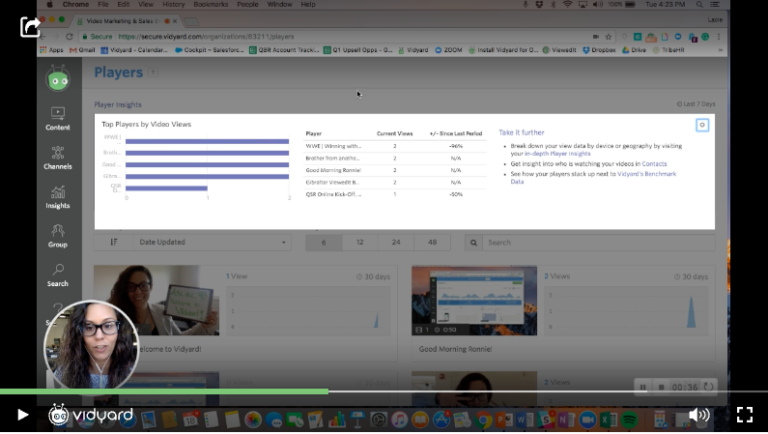Viewport: 768px width, 434px height.
Task: Open Group in the left sidebar
Action: 58,236
